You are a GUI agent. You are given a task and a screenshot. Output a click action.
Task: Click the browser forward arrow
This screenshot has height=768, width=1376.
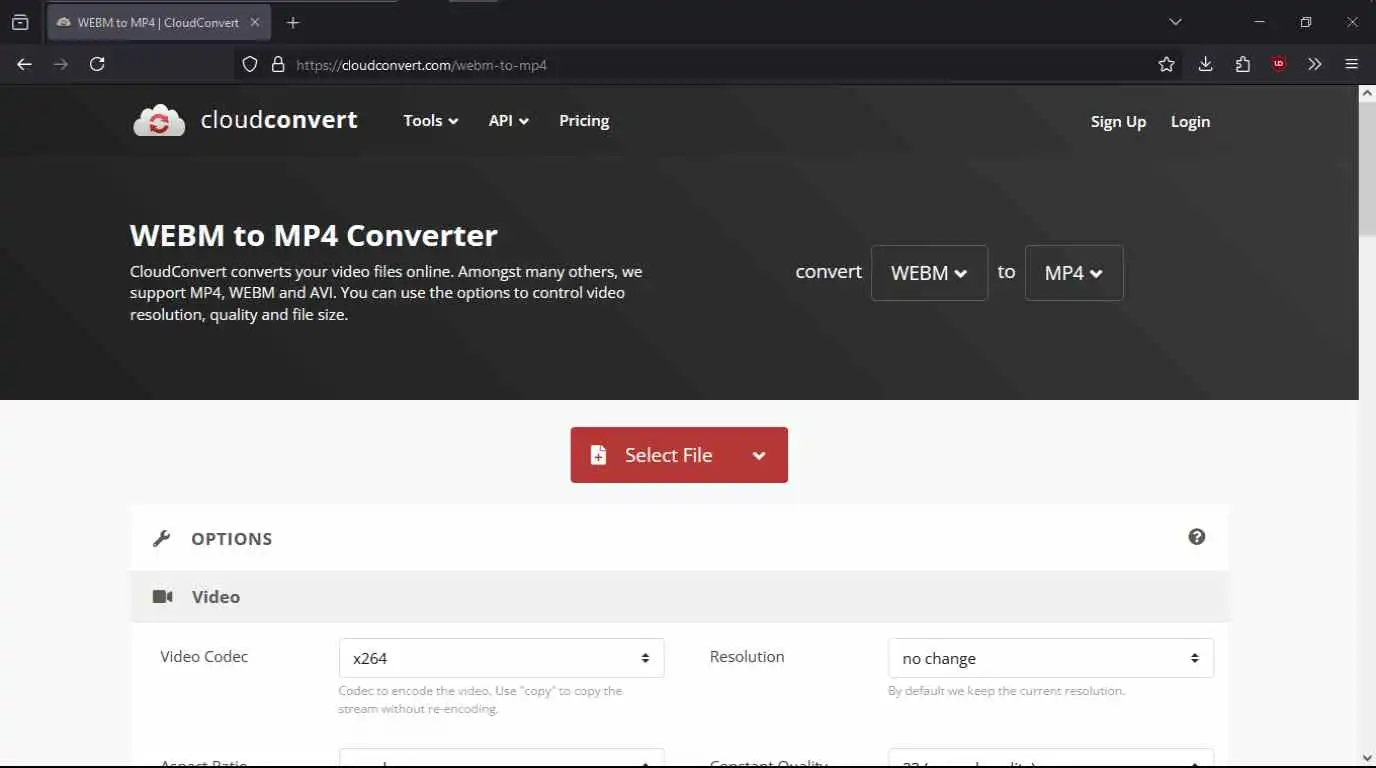(x=61, y=64)
